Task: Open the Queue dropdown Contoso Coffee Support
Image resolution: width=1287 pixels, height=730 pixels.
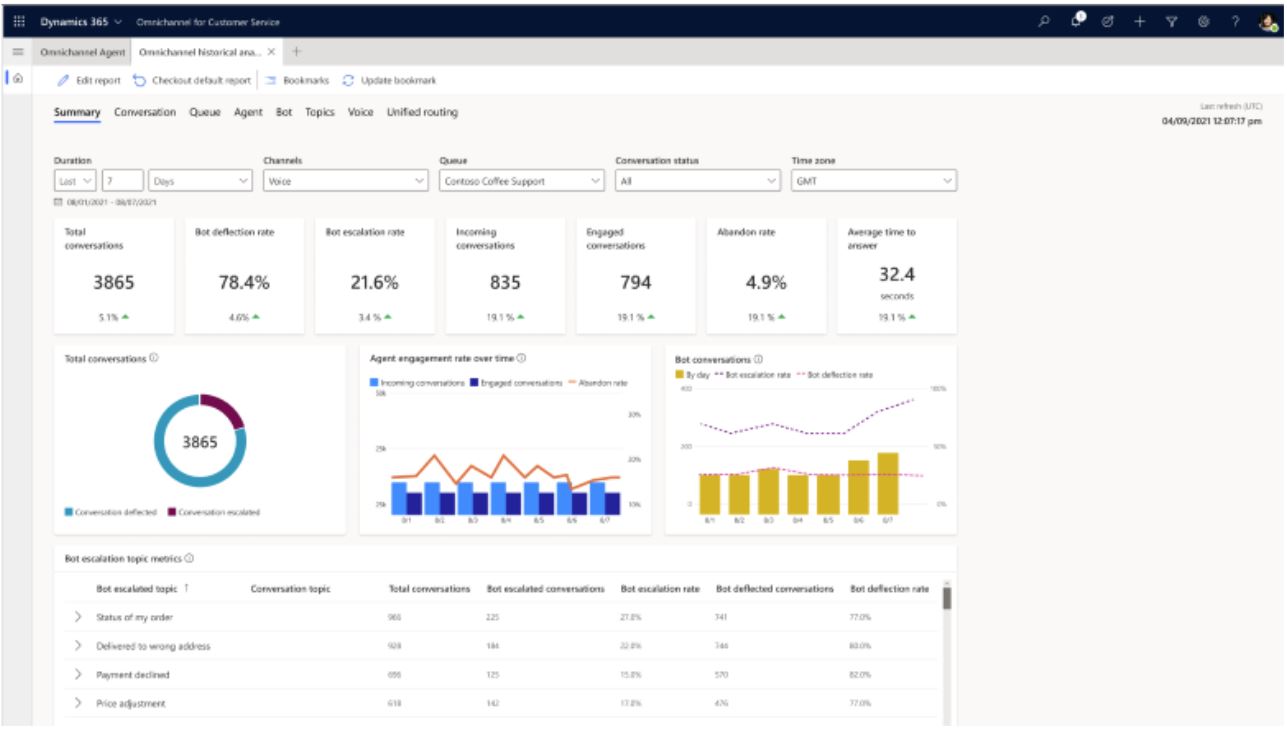Action: pyautogui.click(x=521, y=181)
